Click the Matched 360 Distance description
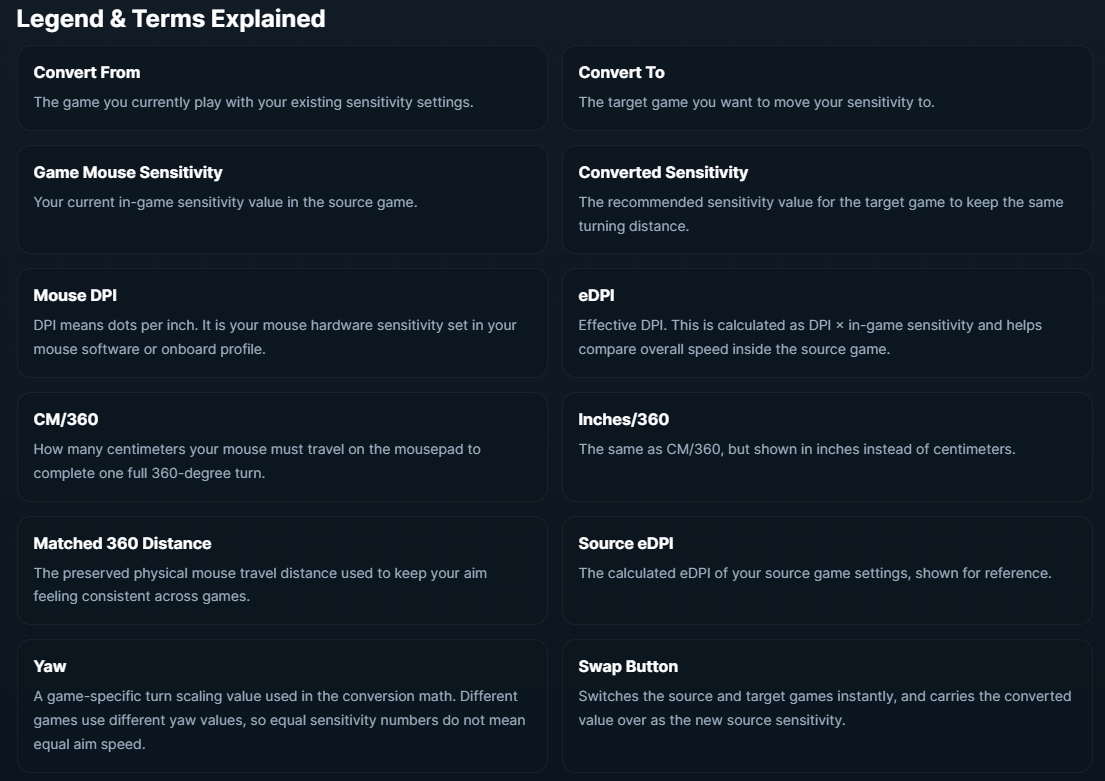Image resolution: width=1105 pixels, height=781 pixels. 260,585
